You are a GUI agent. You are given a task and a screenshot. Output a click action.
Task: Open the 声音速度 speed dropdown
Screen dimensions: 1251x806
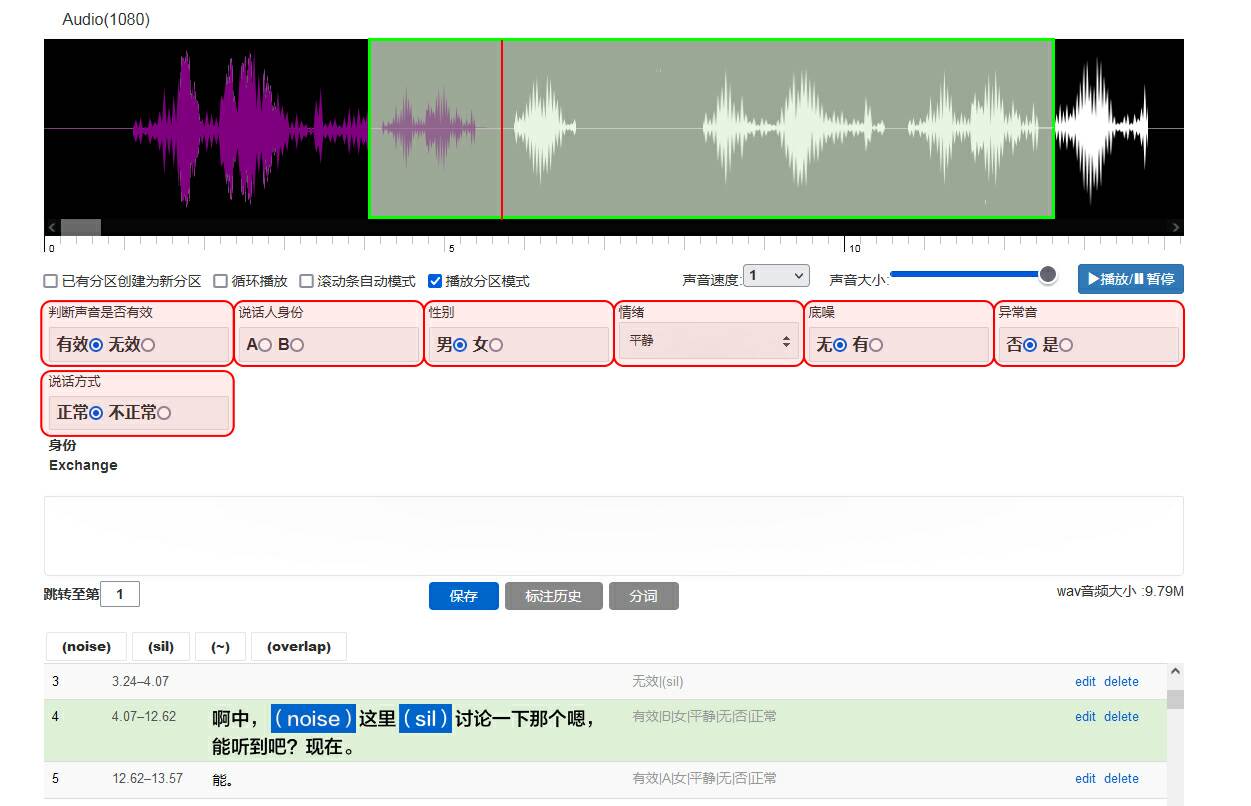(x=776, y=276)
